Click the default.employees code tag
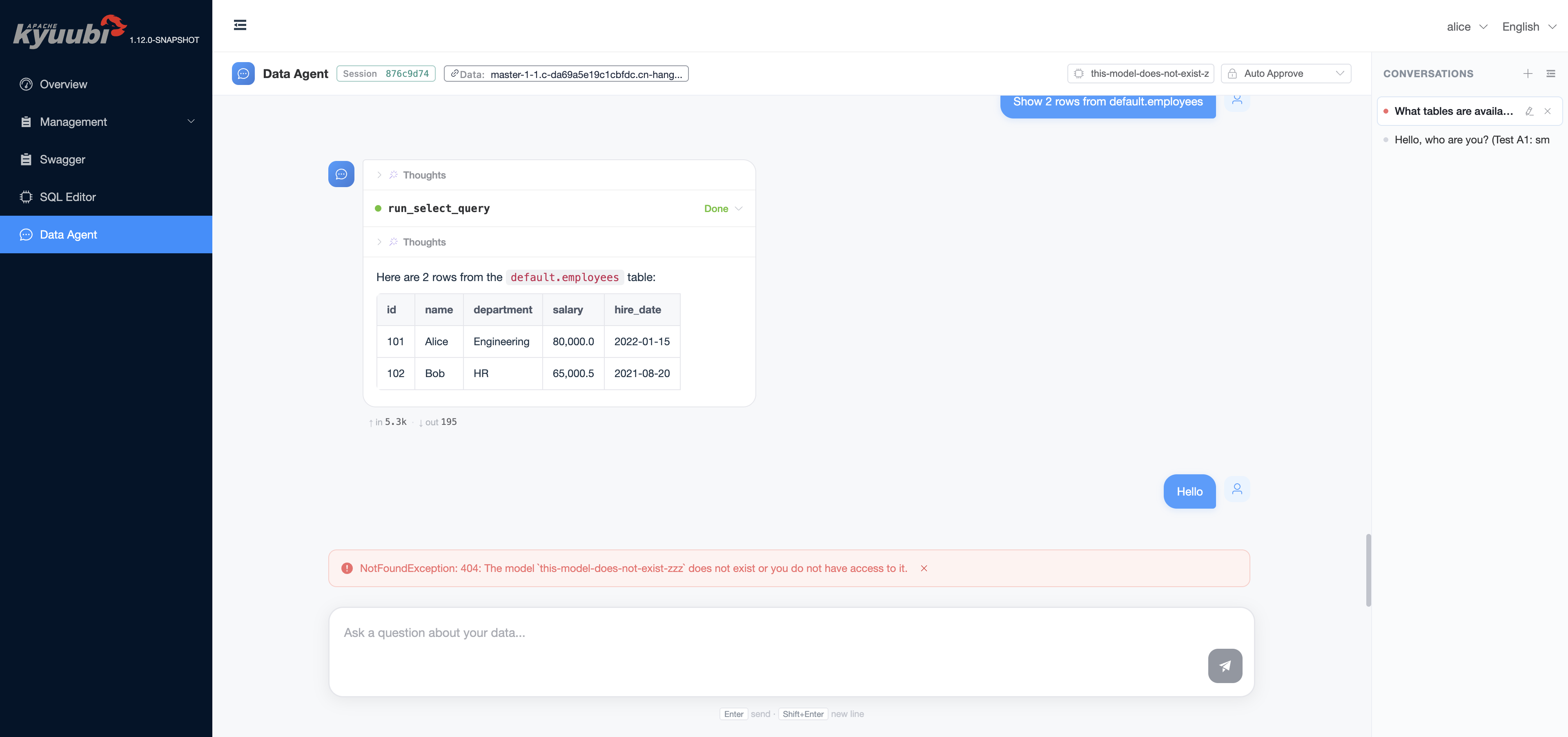Viewport: 1568px width, 737px height. pyautogui.click(x=564, y=277)
